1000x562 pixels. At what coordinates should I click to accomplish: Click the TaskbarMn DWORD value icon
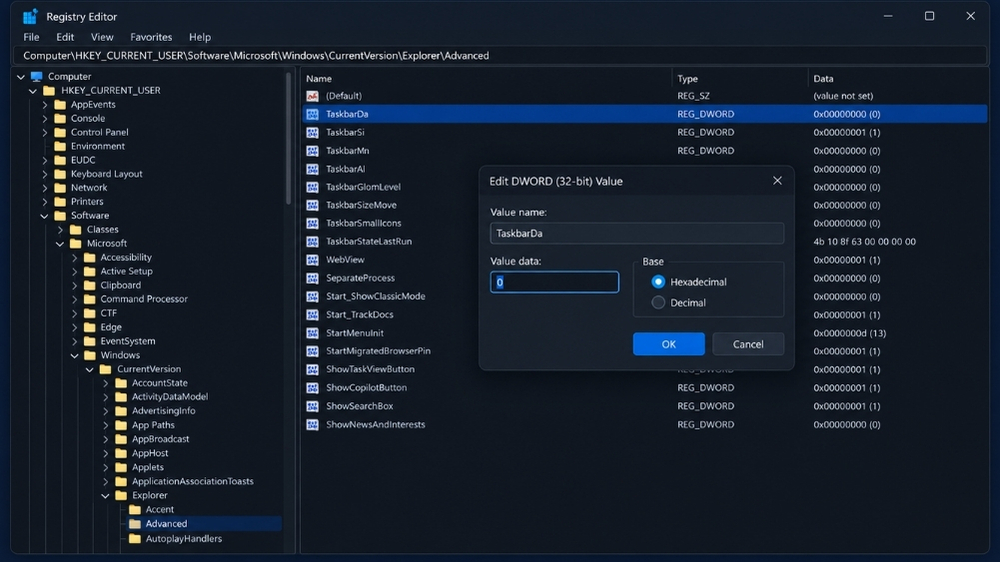pyautogui.click(x=312, y=151)
